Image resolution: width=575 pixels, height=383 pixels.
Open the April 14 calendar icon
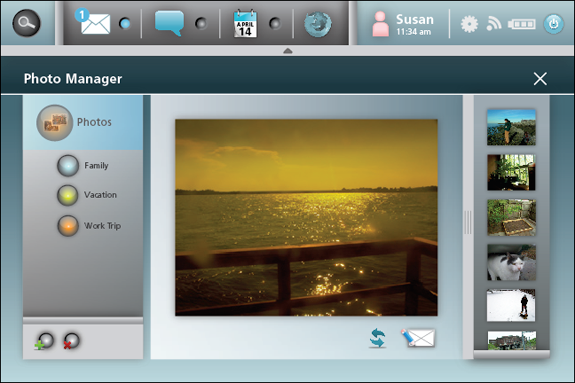pos(245,24)
